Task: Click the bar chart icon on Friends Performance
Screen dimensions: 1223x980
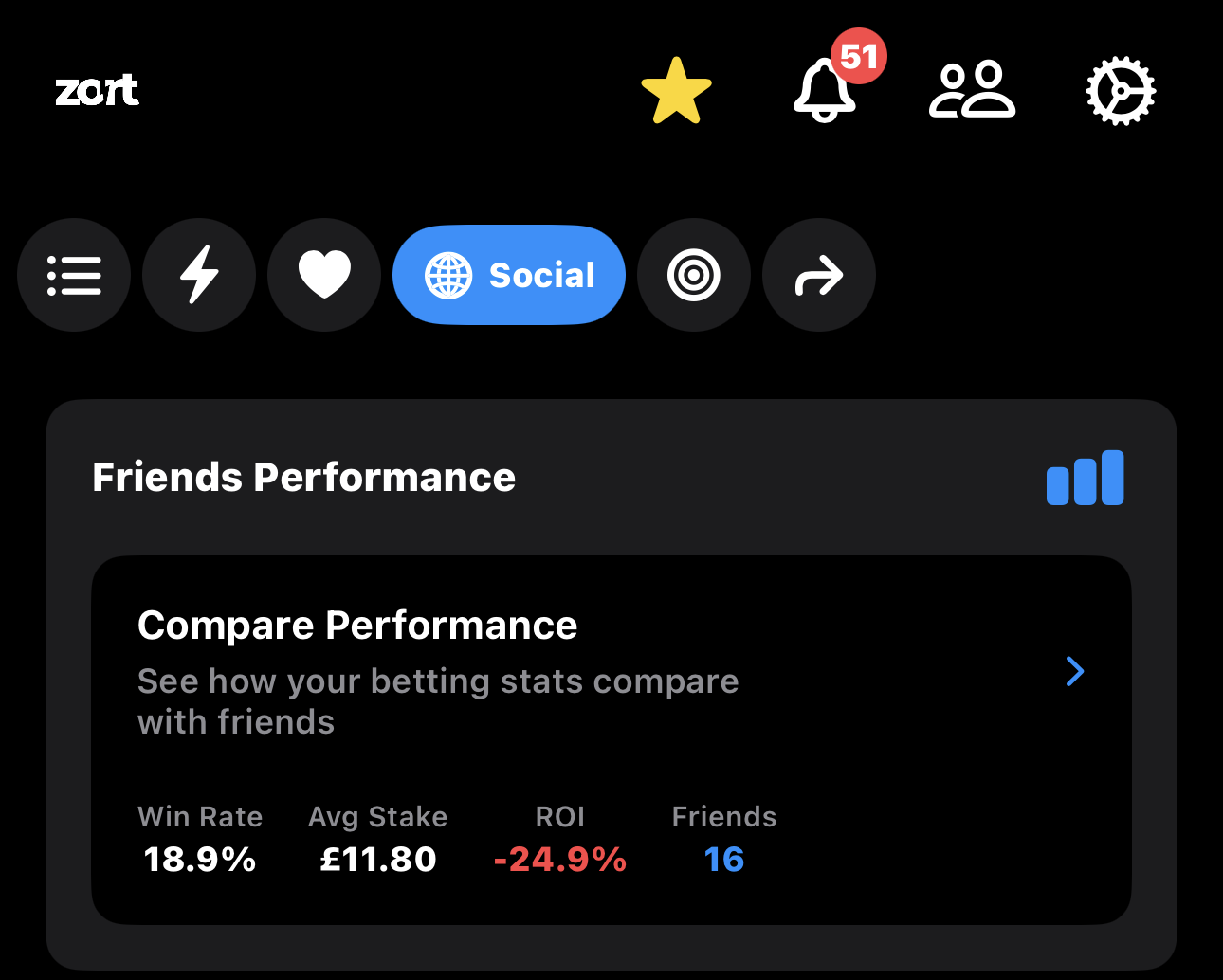Action: 1085,478
